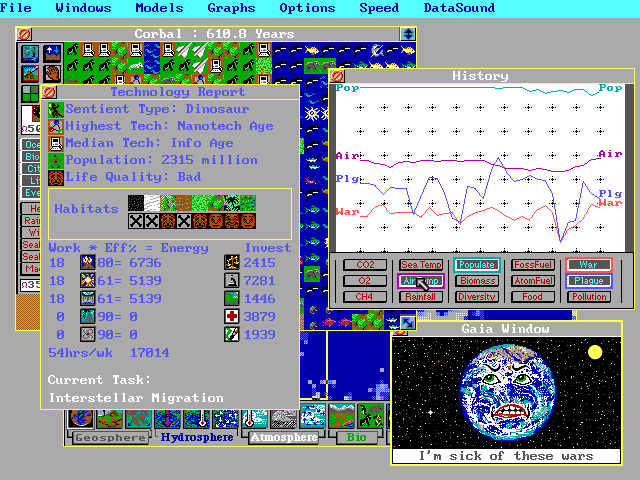Click the paintbrush art investment icon
This screenshot has height=480, width=640.
coord(232,334)
